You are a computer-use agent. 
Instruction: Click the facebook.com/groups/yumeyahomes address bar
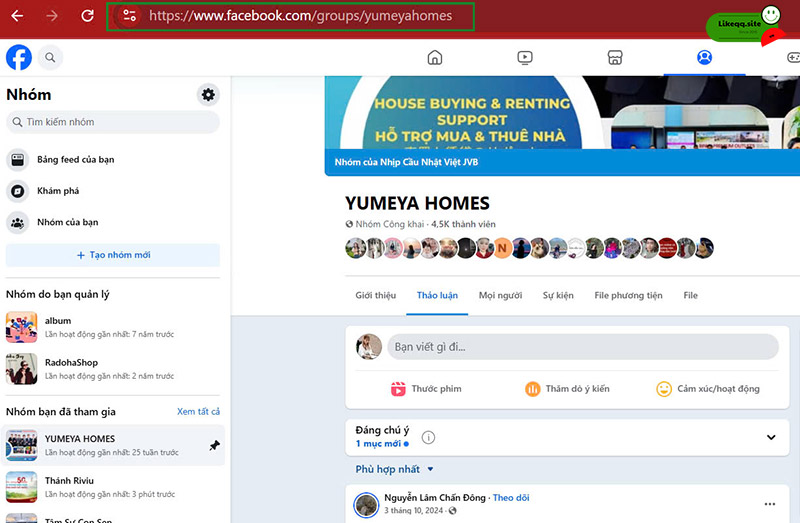[x=290, y=16]
